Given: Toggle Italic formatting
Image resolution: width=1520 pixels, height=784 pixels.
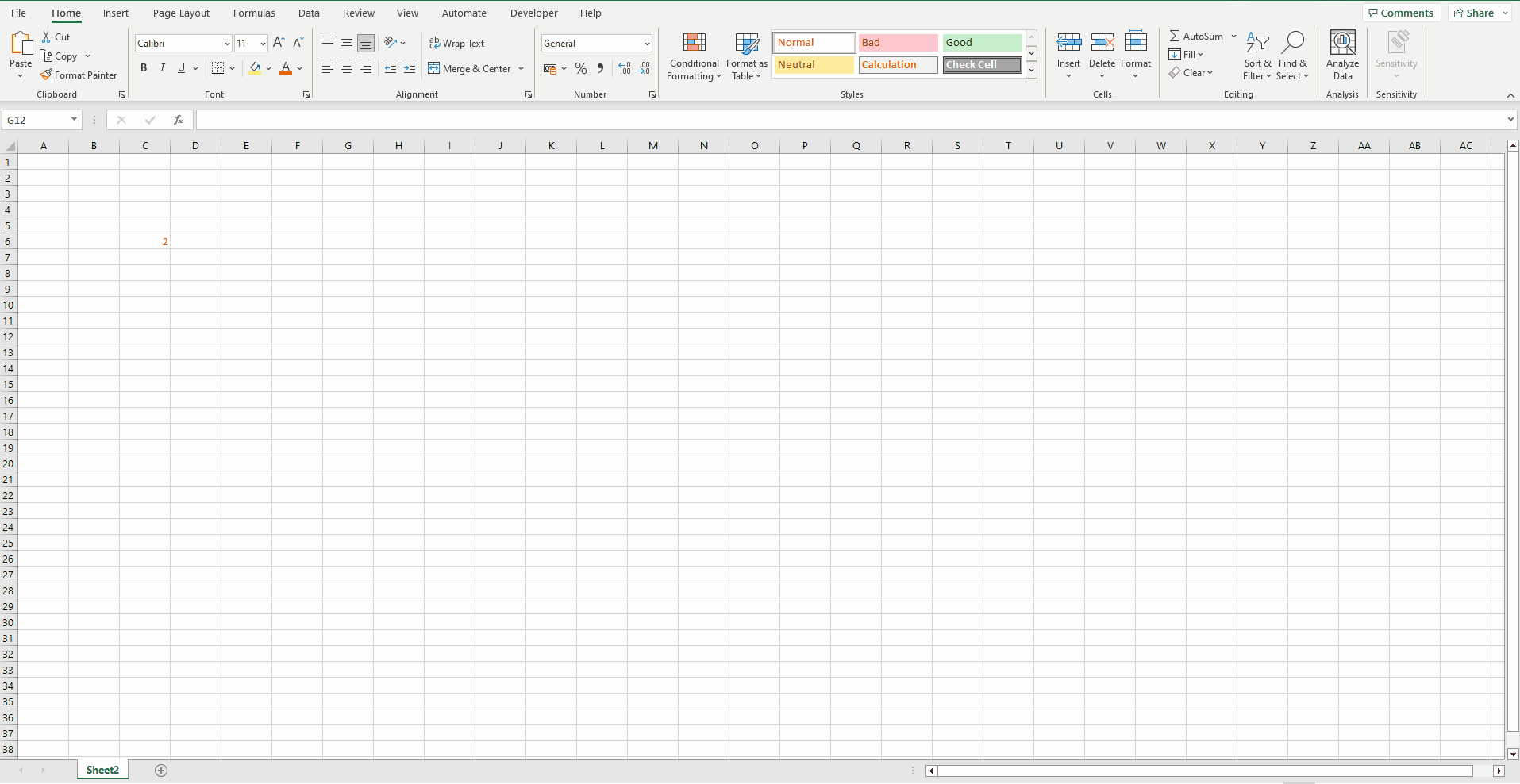Looking at the screenshot, I should point(163,68).
